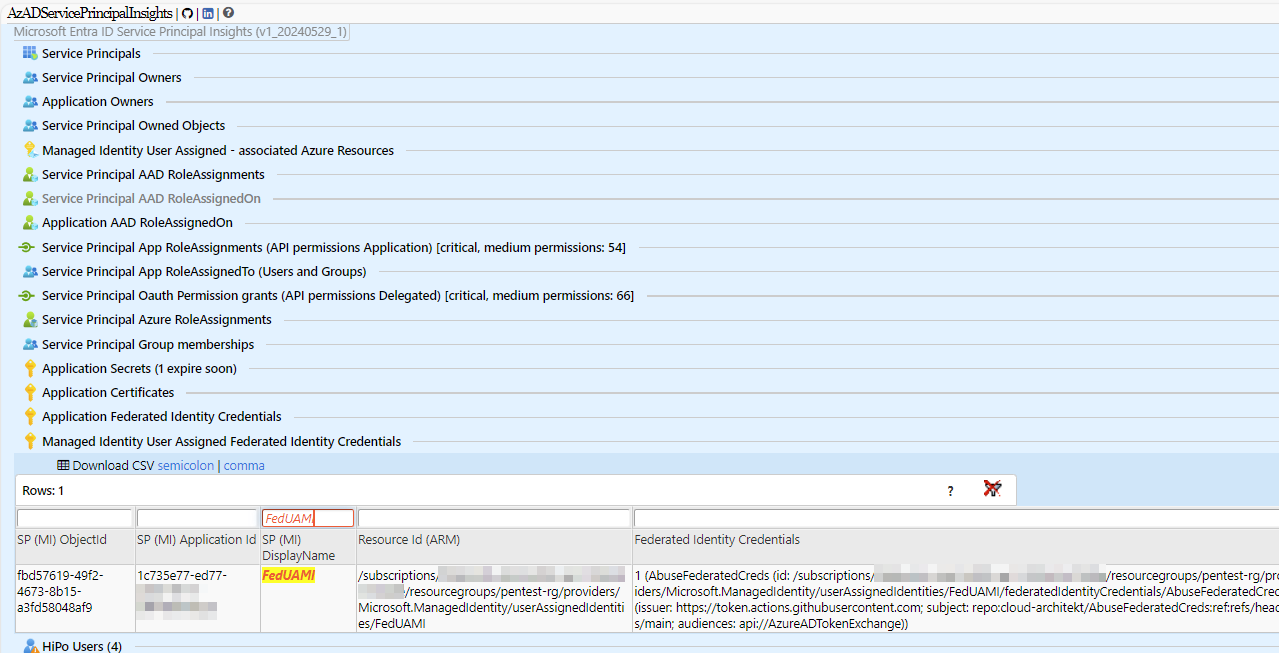
Task: Expand App RoleAssignments (API permissions Application) section
Action: [334, 247]
